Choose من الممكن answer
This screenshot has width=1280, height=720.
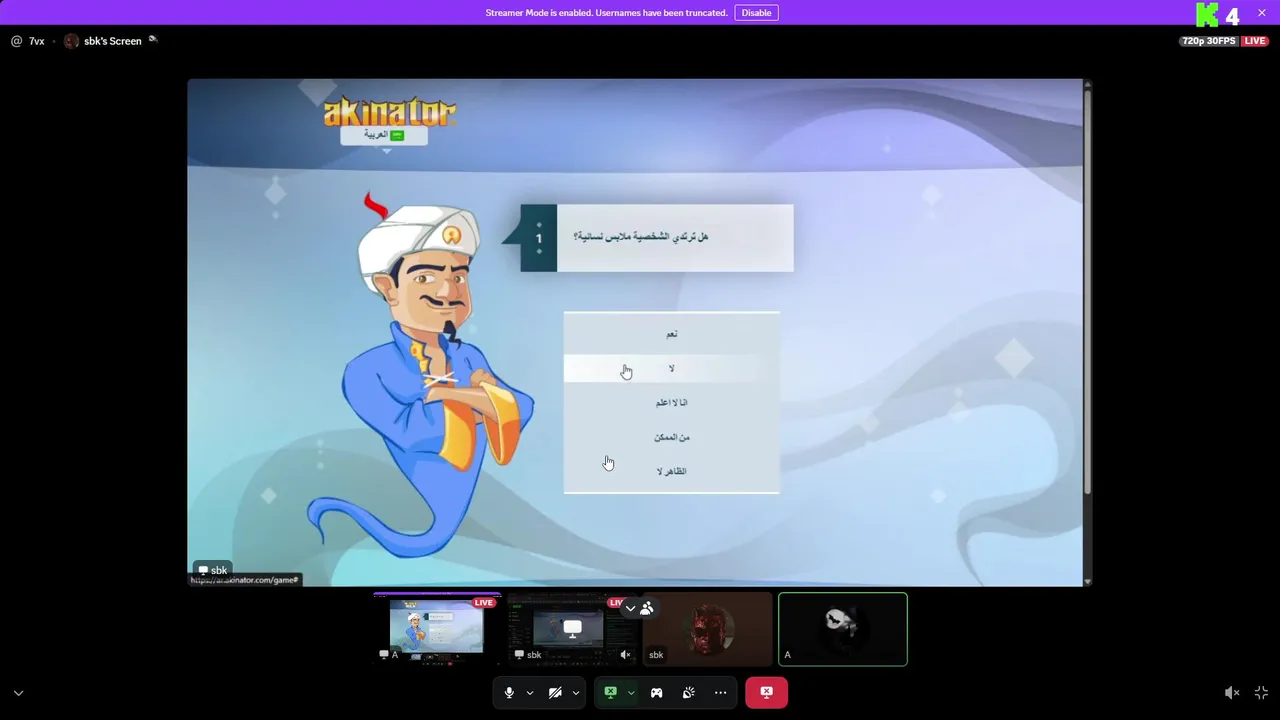671,437
